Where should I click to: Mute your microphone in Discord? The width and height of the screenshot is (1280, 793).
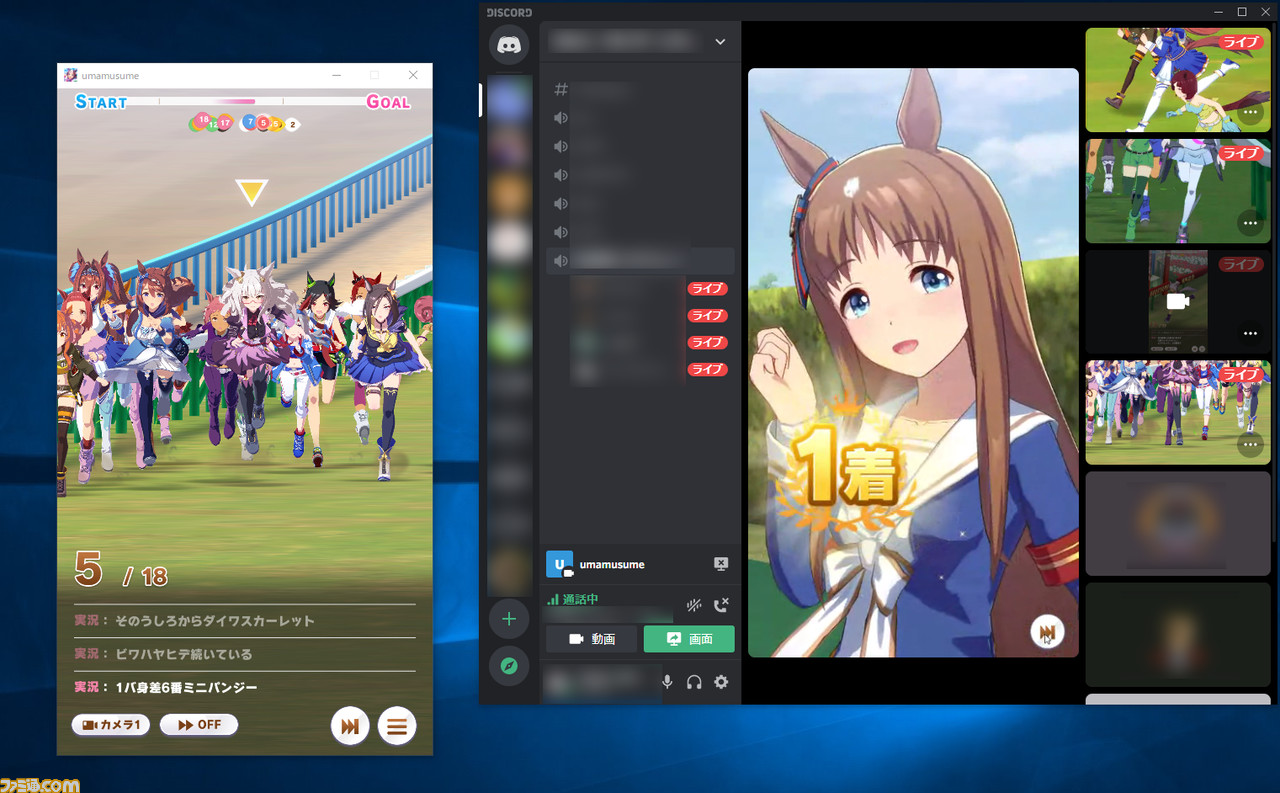[x=667, y=682]
